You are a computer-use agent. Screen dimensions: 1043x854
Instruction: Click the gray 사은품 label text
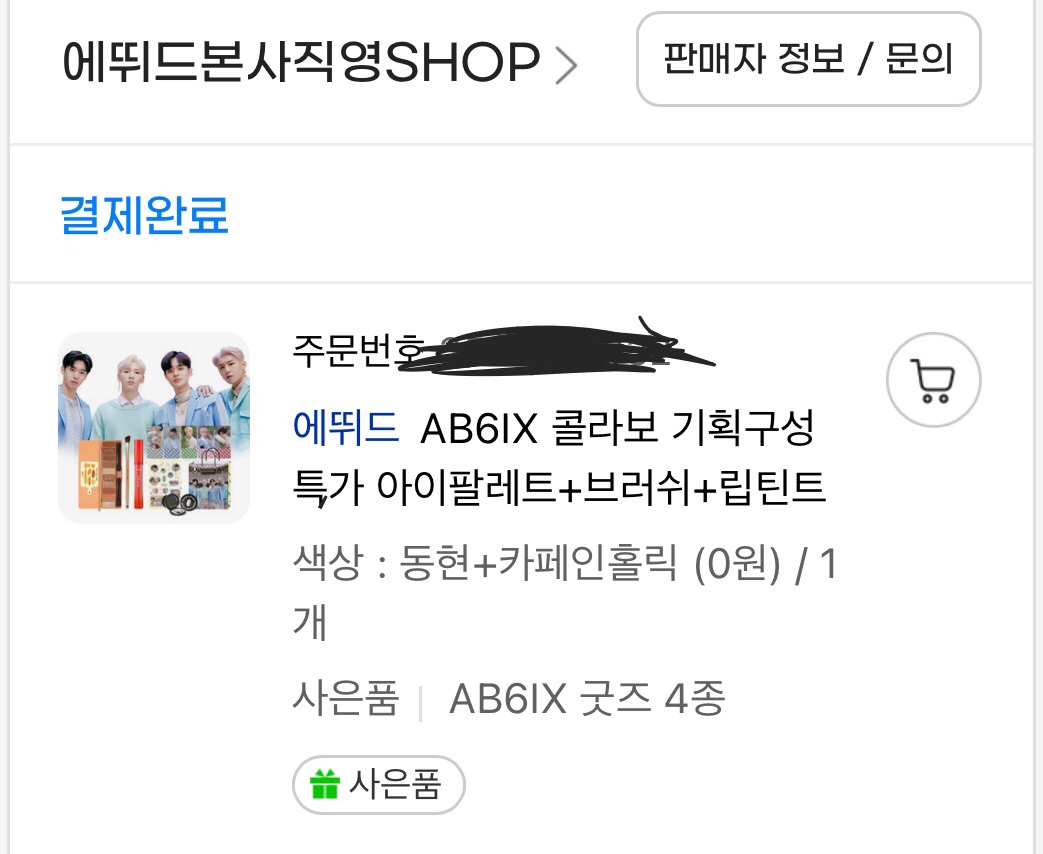tap(346, 698)
